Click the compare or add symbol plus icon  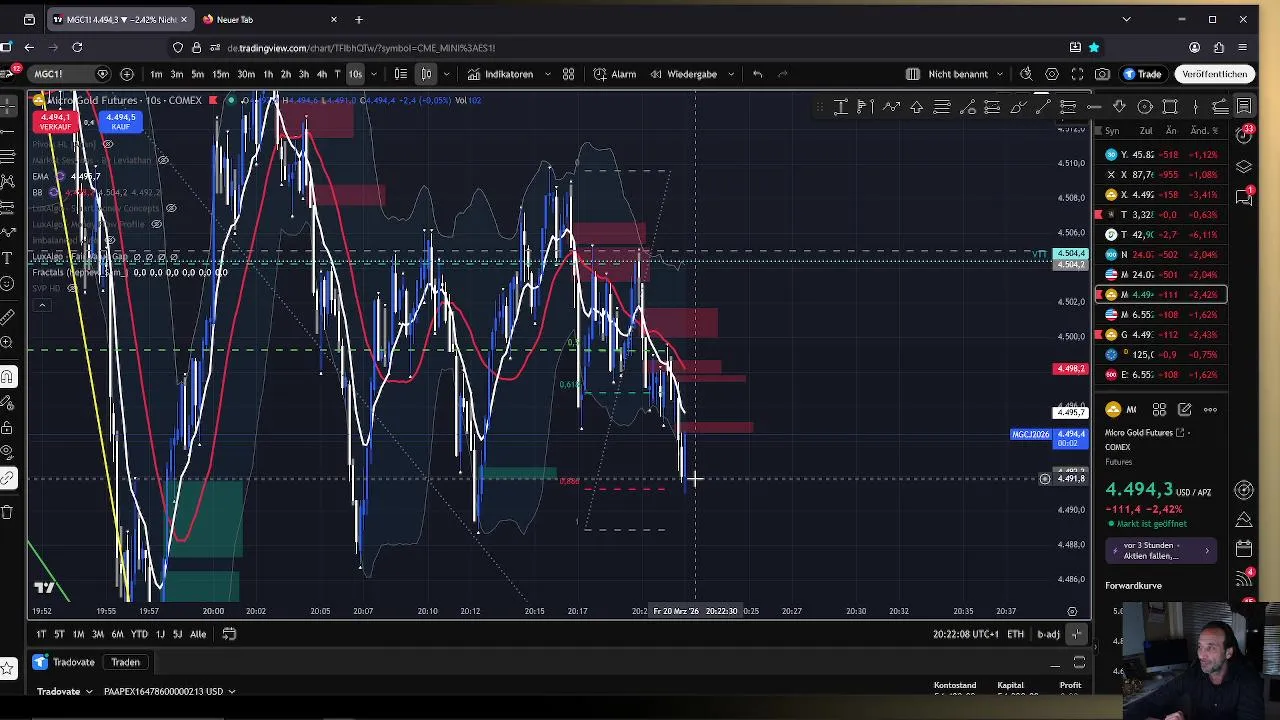coord(127,74)
